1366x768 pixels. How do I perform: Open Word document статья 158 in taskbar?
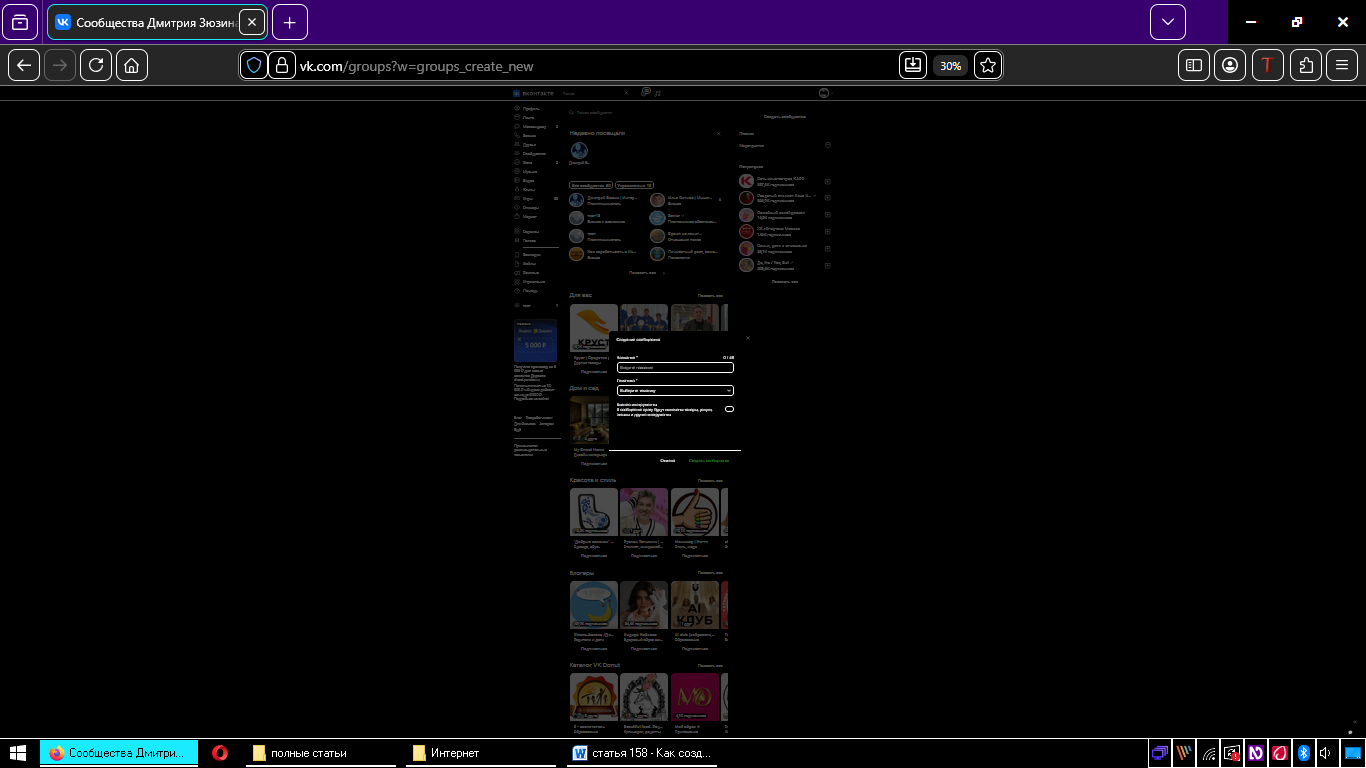pos(642,753)
